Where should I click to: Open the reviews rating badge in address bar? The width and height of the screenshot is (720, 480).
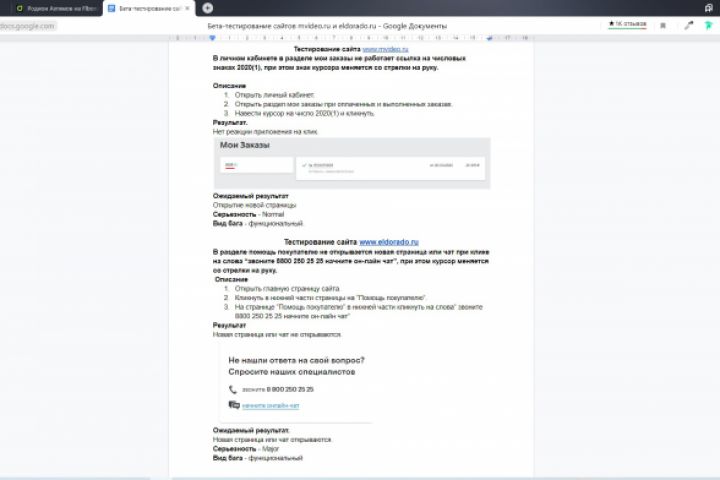[x=627, y=24]
